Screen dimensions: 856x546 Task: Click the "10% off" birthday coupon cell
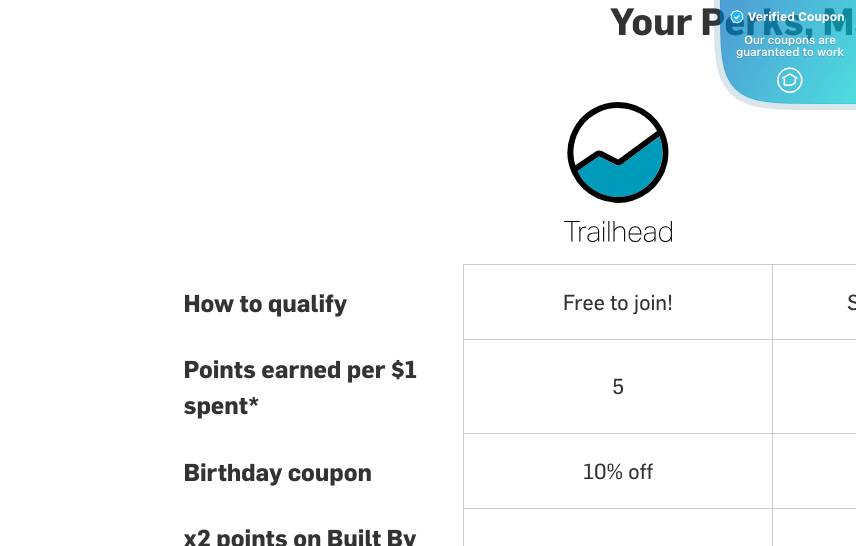[x=618, y=472]
